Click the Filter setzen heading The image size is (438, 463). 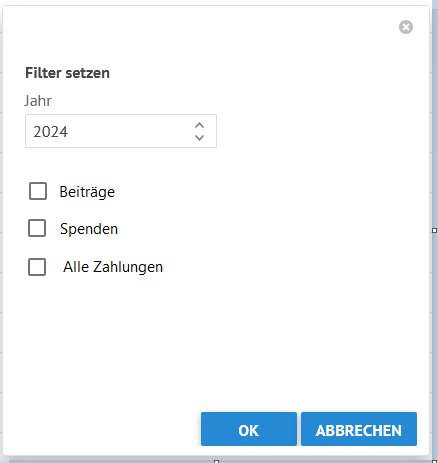tap(67, 73)
